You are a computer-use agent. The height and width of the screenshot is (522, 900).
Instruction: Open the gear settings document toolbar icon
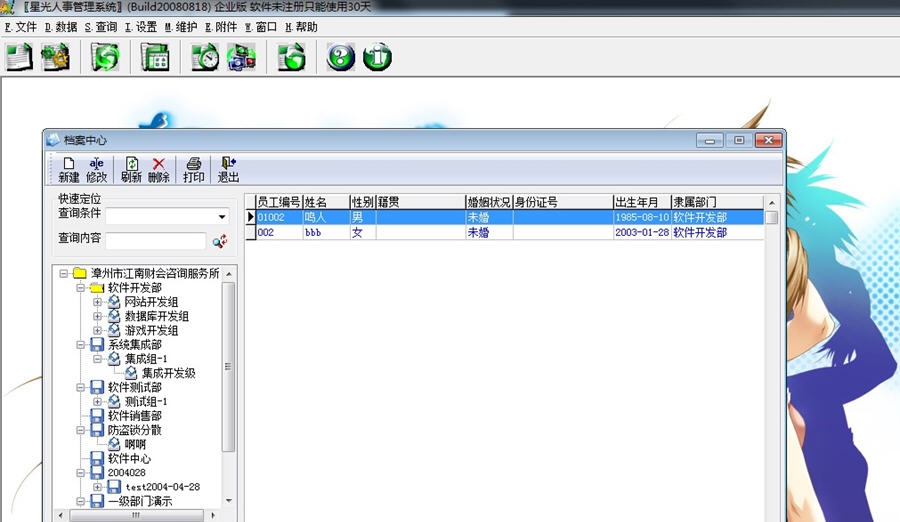[56, 57]
